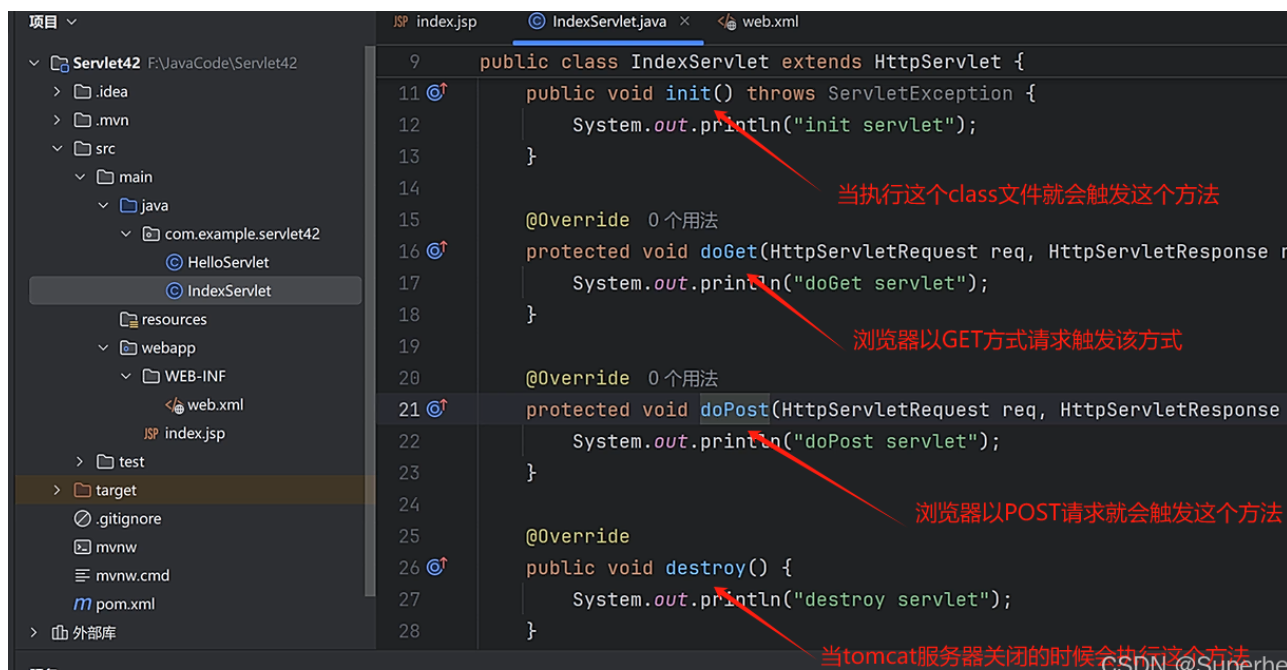This screenshot has width=1287, height=670.
Task: Click the class icon on IndexServlet.java tab
Action: [x=537, y=22]
